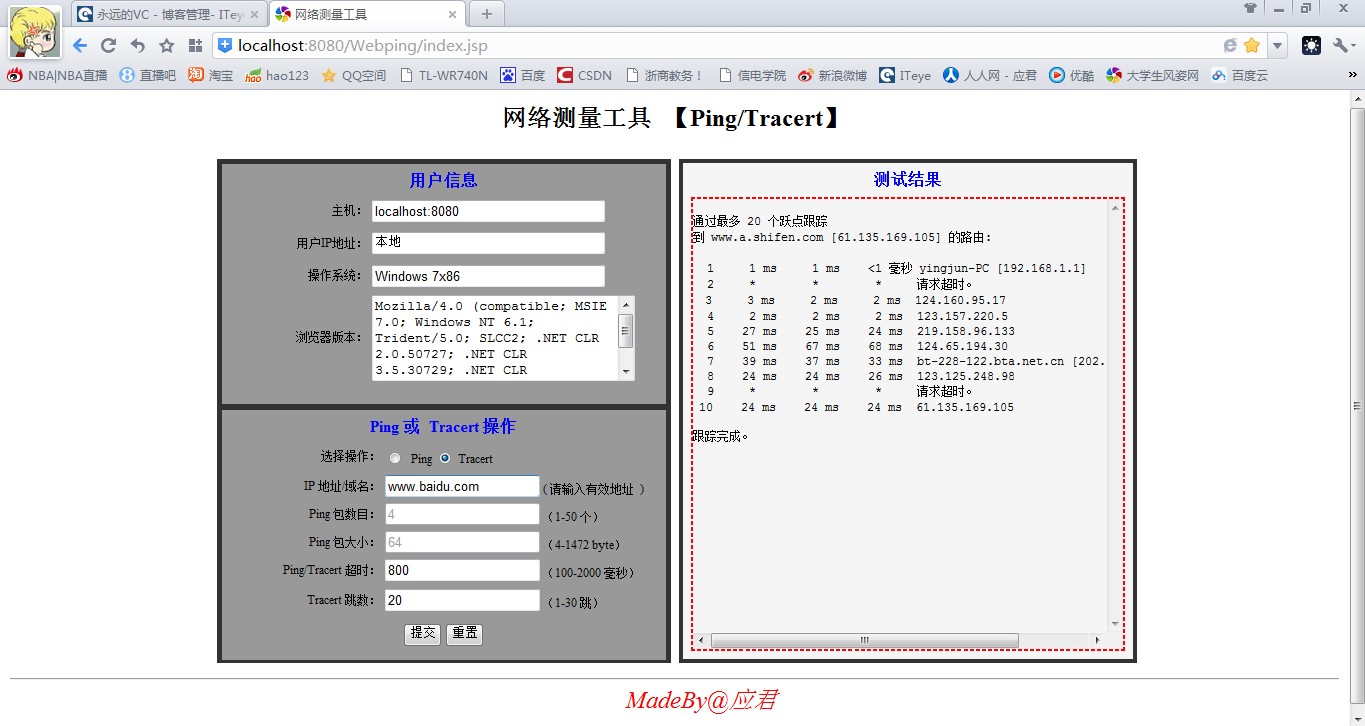Show more bookmarks with the overflow chevron
This screenshot has width=1365, height=726.
click(x=1355, y=75)
